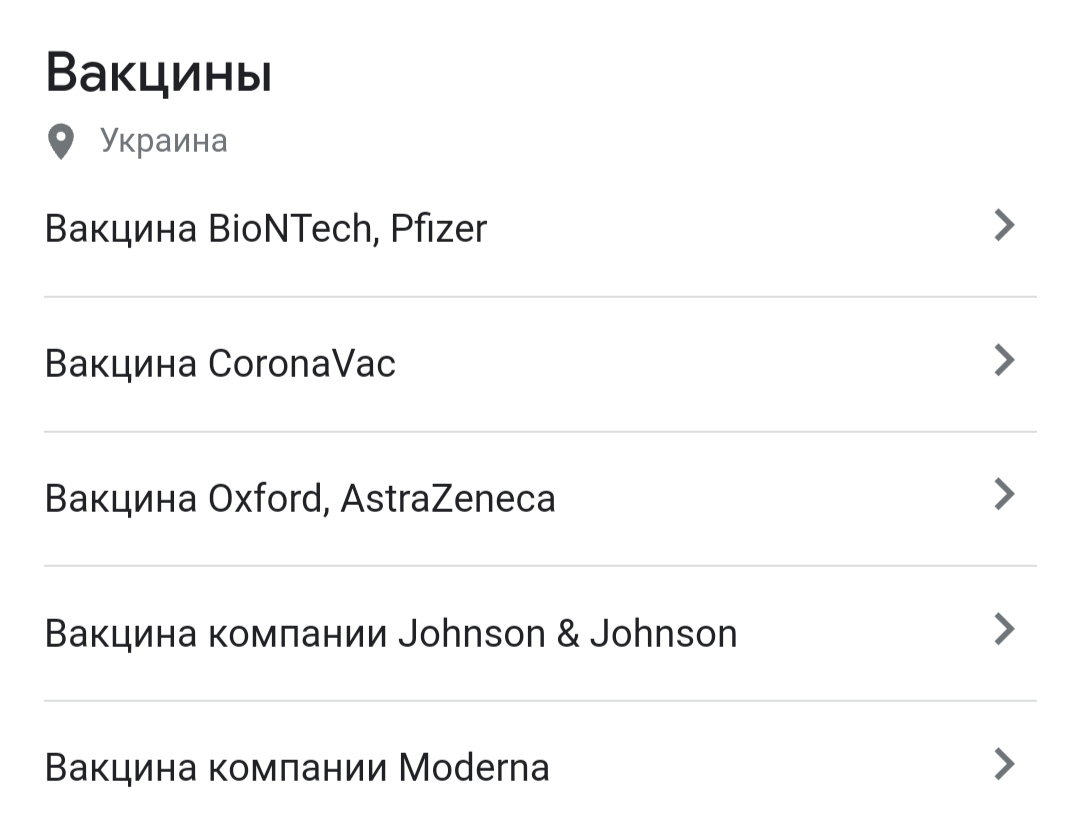Select the Вакцина Oxford, AstraZeneca entry
The height and width of the screenshot is (824, 1080).
pos(540,498)
